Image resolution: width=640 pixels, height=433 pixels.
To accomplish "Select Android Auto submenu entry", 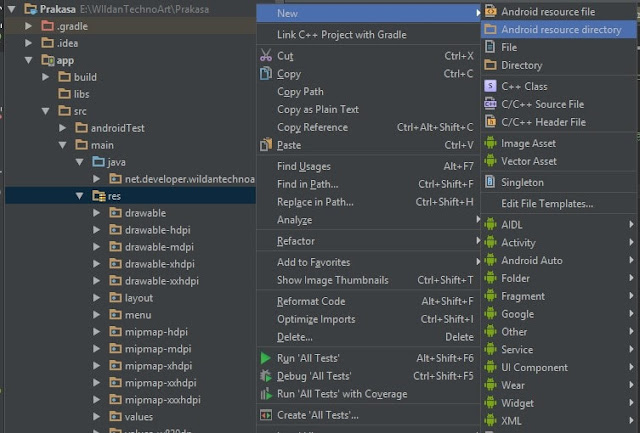I will (x=559, y=260).
